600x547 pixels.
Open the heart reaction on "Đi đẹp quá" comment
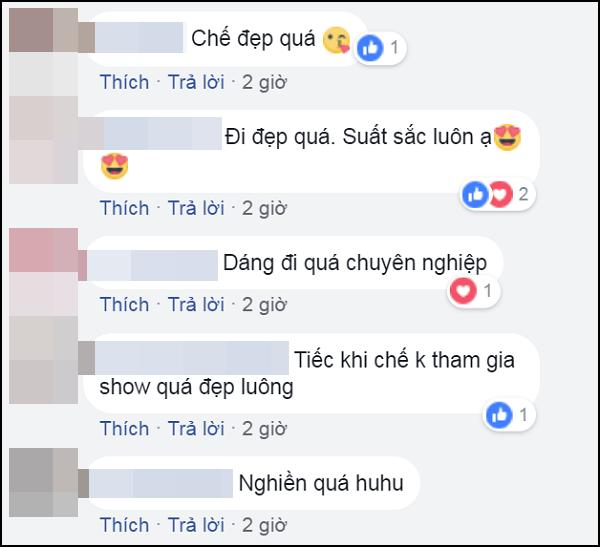tap(500, 194)
